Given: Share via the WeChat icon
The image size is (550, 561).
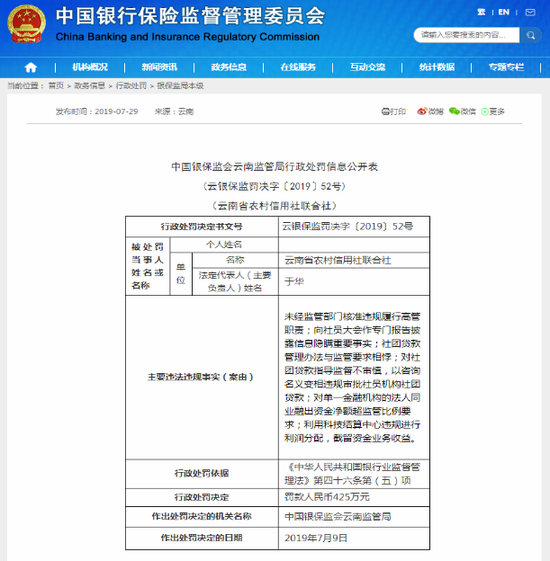Looking at the screenshot, I should pyautogui.click(x=454, y=112).
